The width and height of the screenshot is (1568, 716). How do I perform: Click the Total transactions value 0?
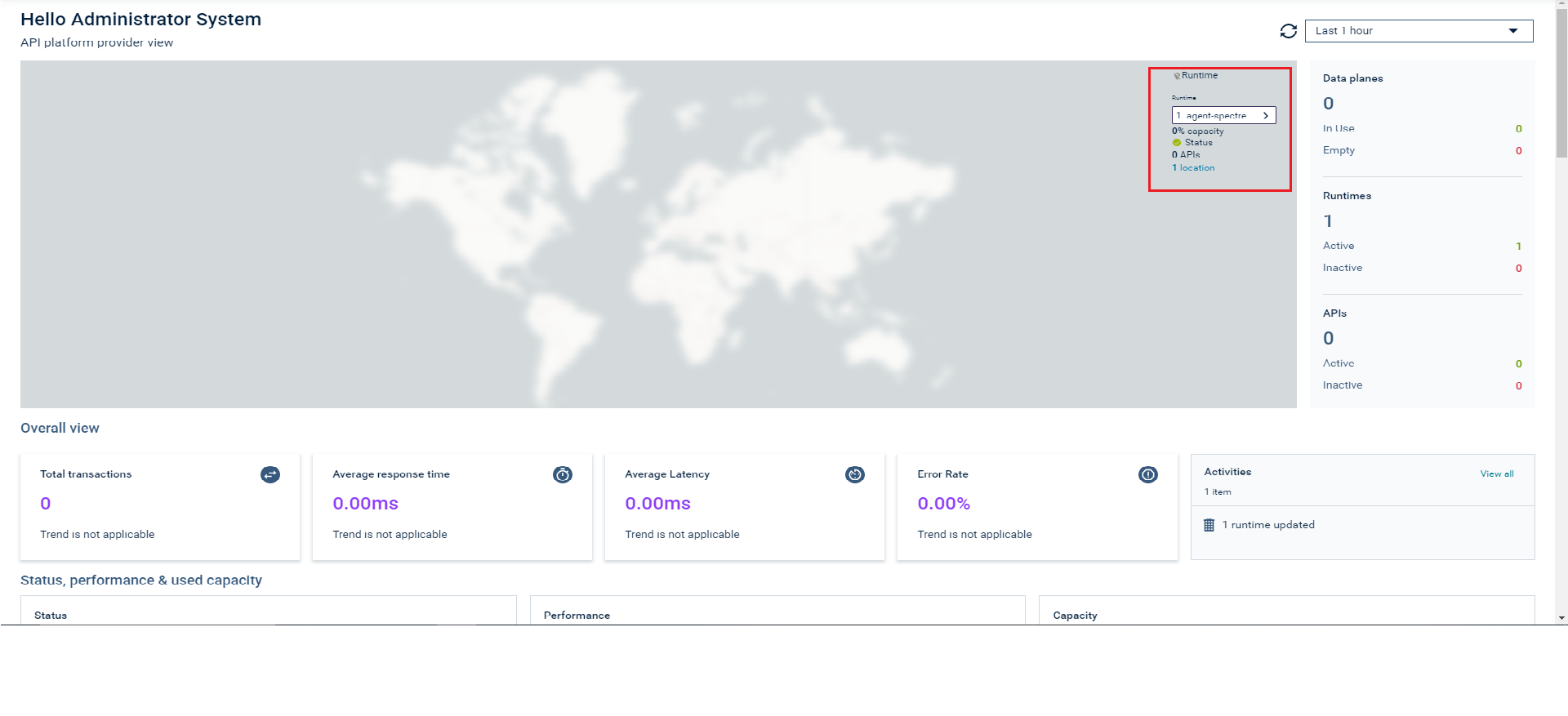coord(46,504)
